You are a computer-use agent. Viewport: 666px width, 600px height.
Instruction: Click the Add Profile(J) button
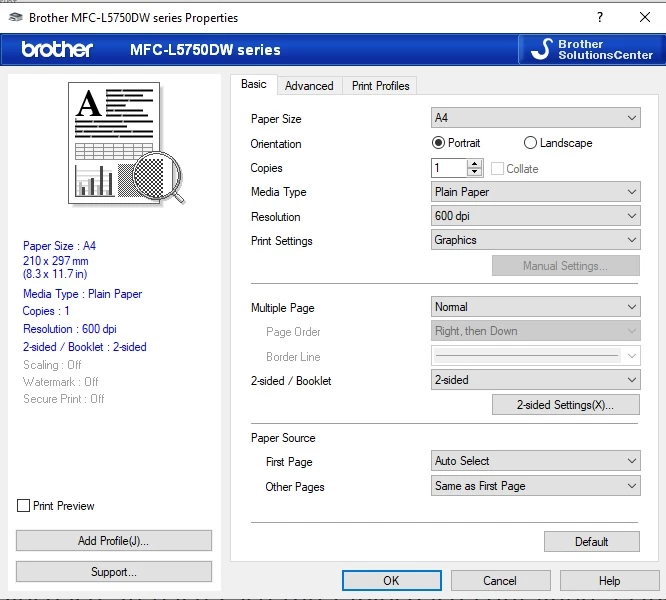click(x=114, y=541)
